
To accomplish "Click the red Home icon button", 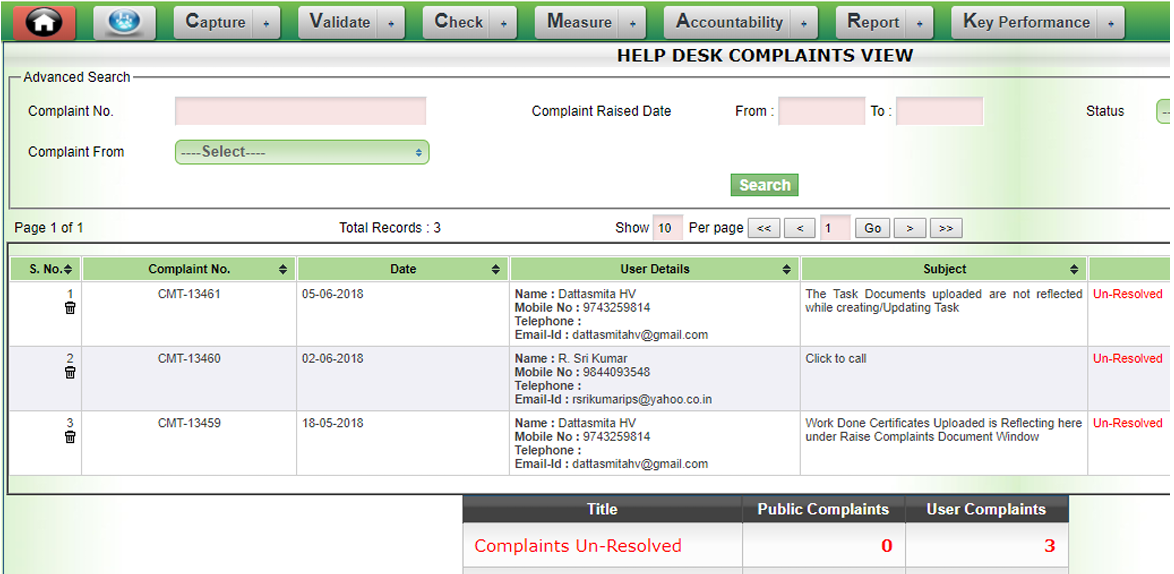I will coord(44,22).
